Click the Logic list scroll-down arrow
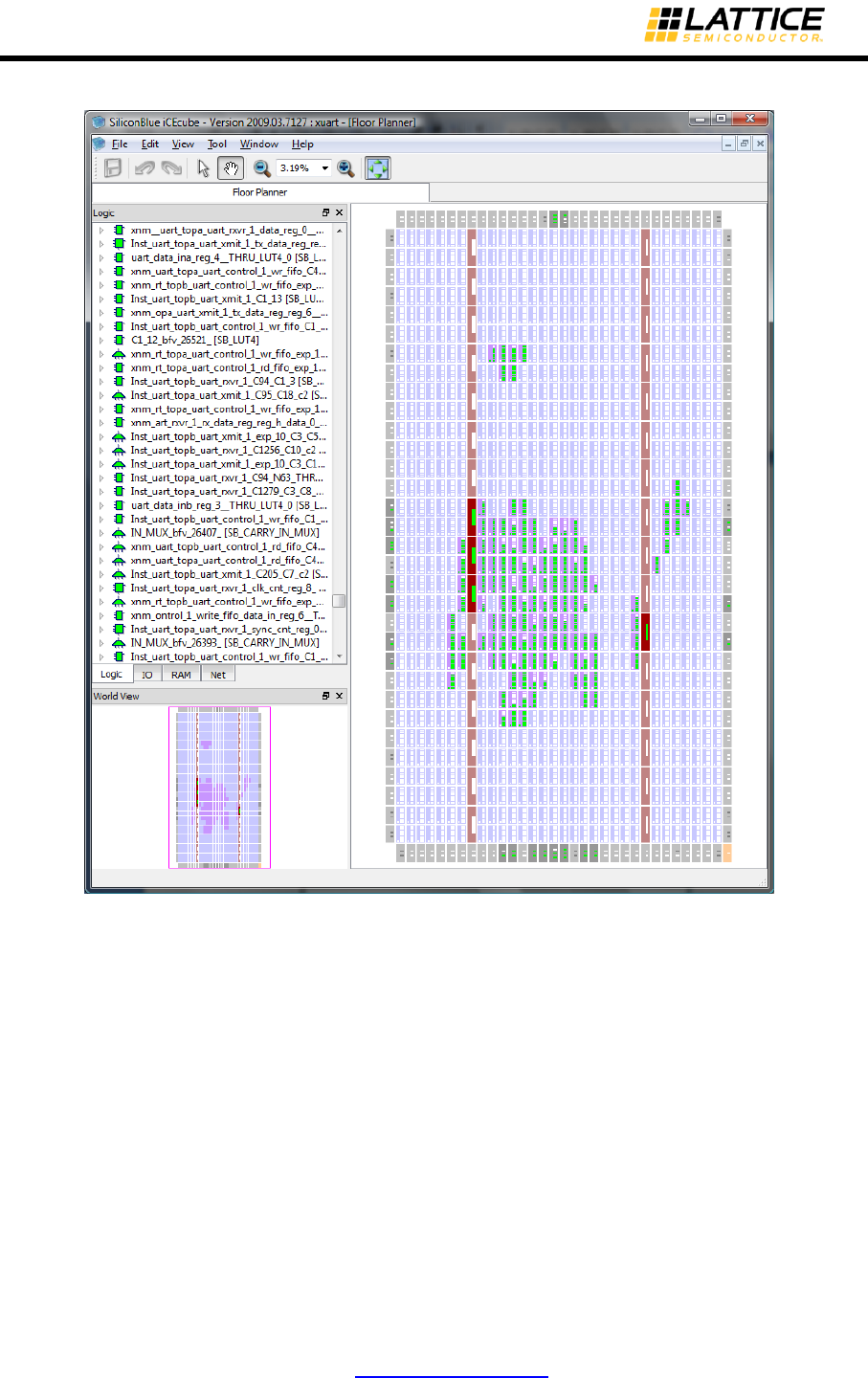Image resolution: width=868 pixels, height=1378 pixels. point(339,657)
